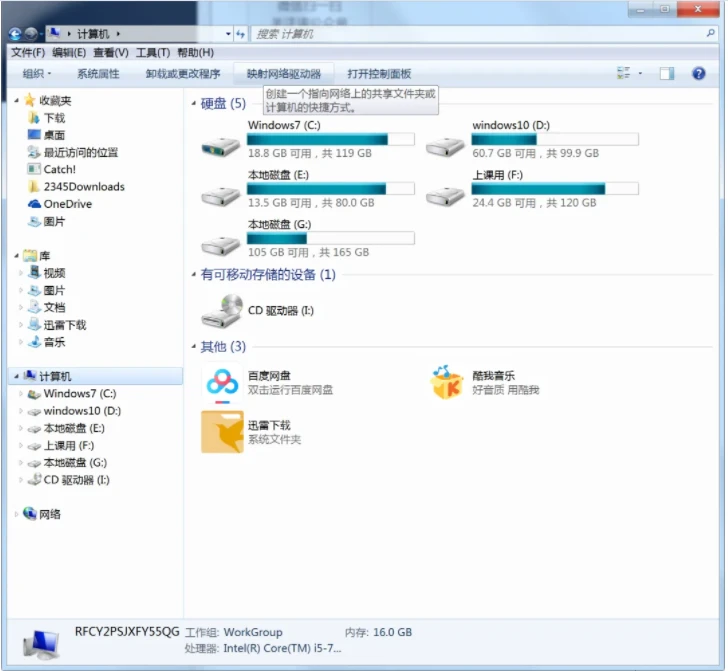Screen dimensions: 728x671
Task: Open the Kuwo Music (酷我音乐) icon
Action: pyautogui.click(x=446, y=382)
